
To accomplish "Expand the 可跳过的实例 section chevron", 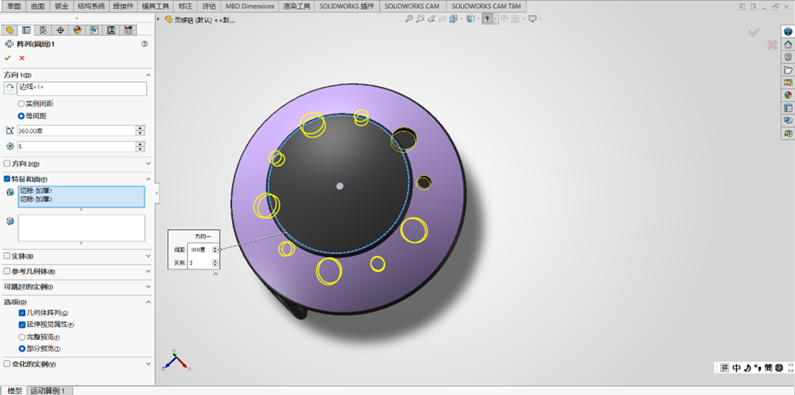I will [x=149, y=287].
